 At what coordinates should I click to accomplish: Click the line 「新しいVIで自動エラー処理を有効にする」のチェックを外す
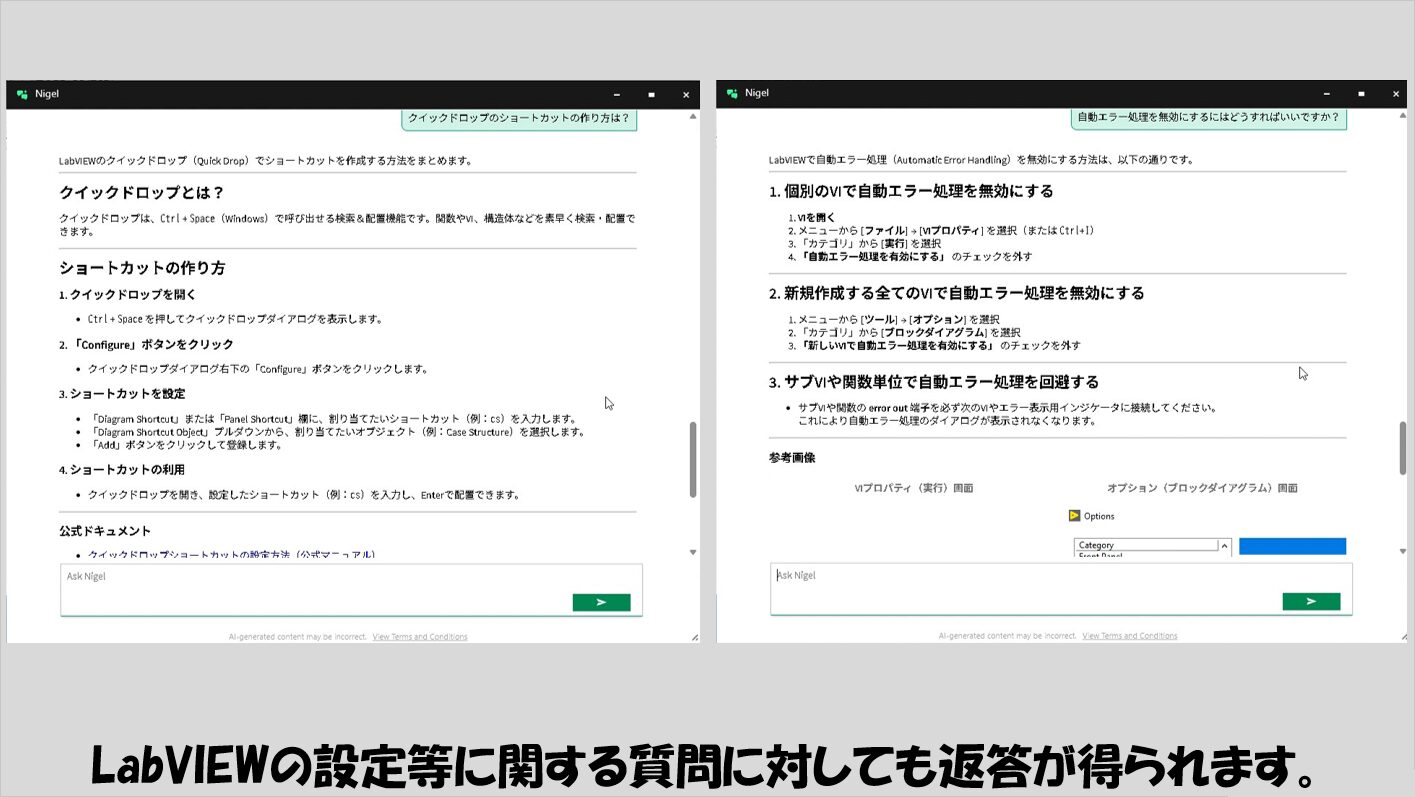934,346
